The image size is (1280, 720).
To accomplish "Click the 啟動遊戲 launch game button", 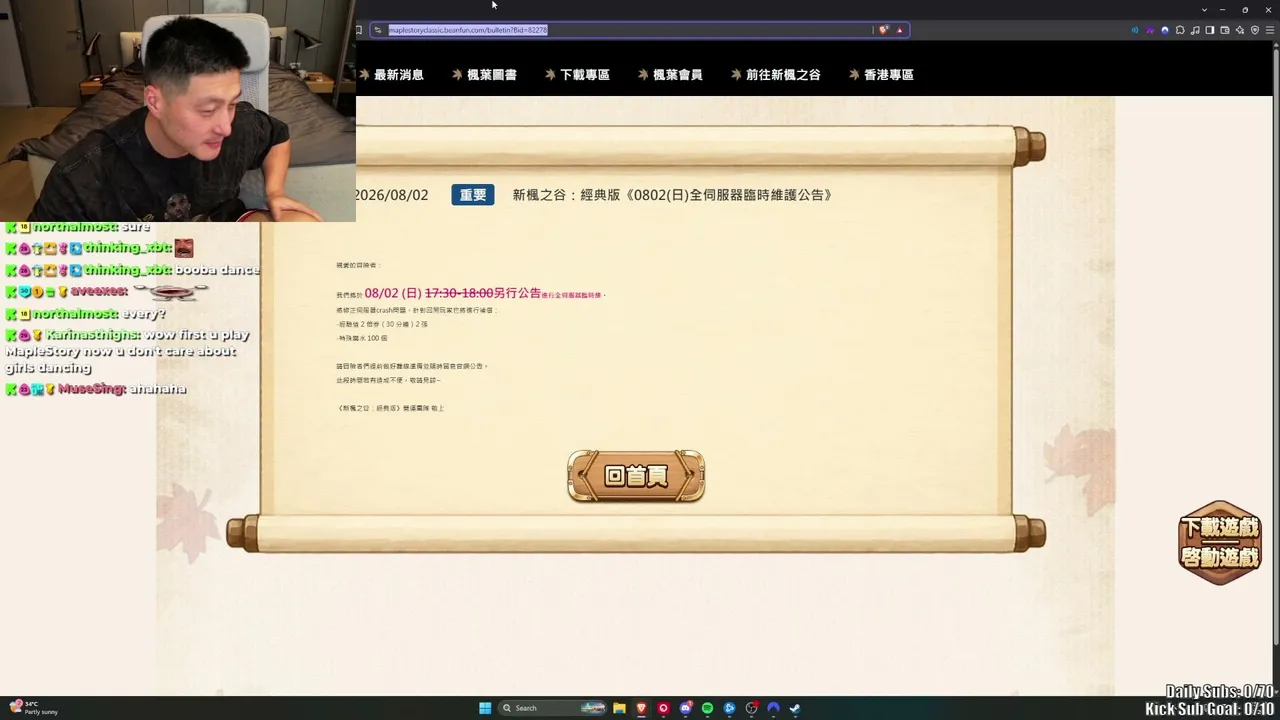I will (x=1219, y=557).
